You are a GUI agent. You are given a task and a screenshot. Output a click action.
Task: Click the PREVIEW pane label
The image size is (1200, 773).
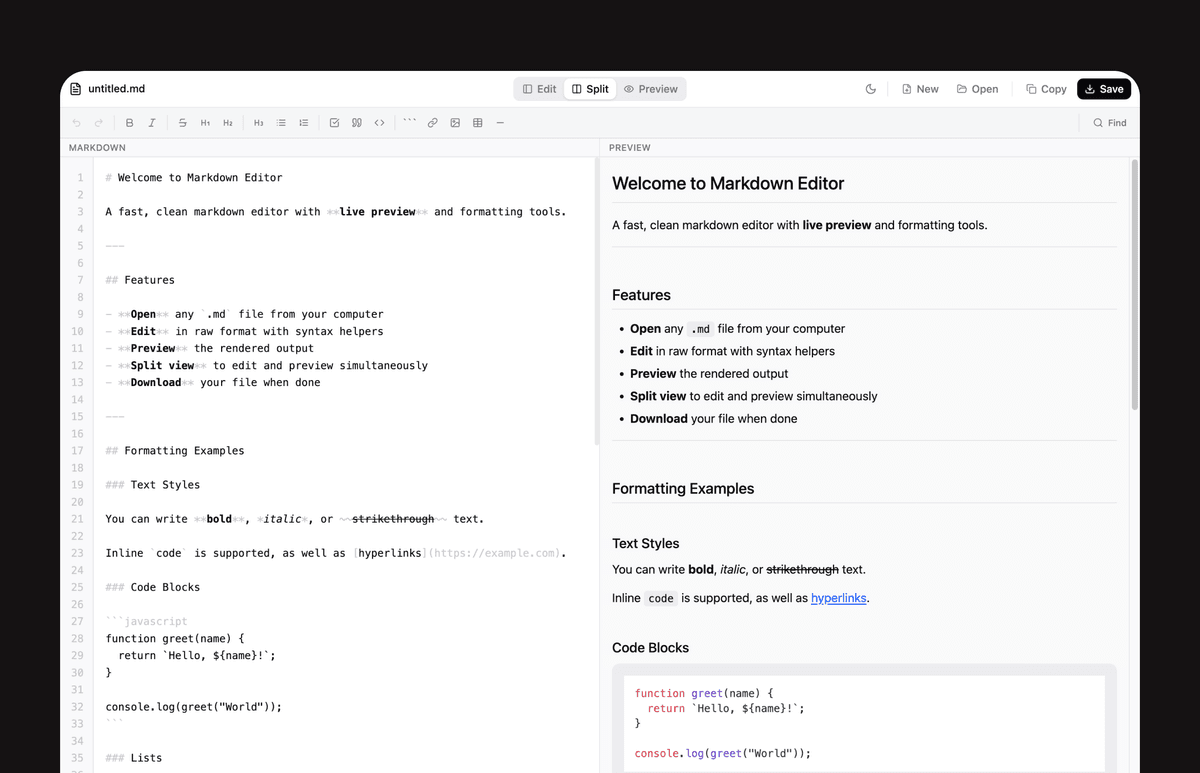pyautogui.click(x=630, y=148)
